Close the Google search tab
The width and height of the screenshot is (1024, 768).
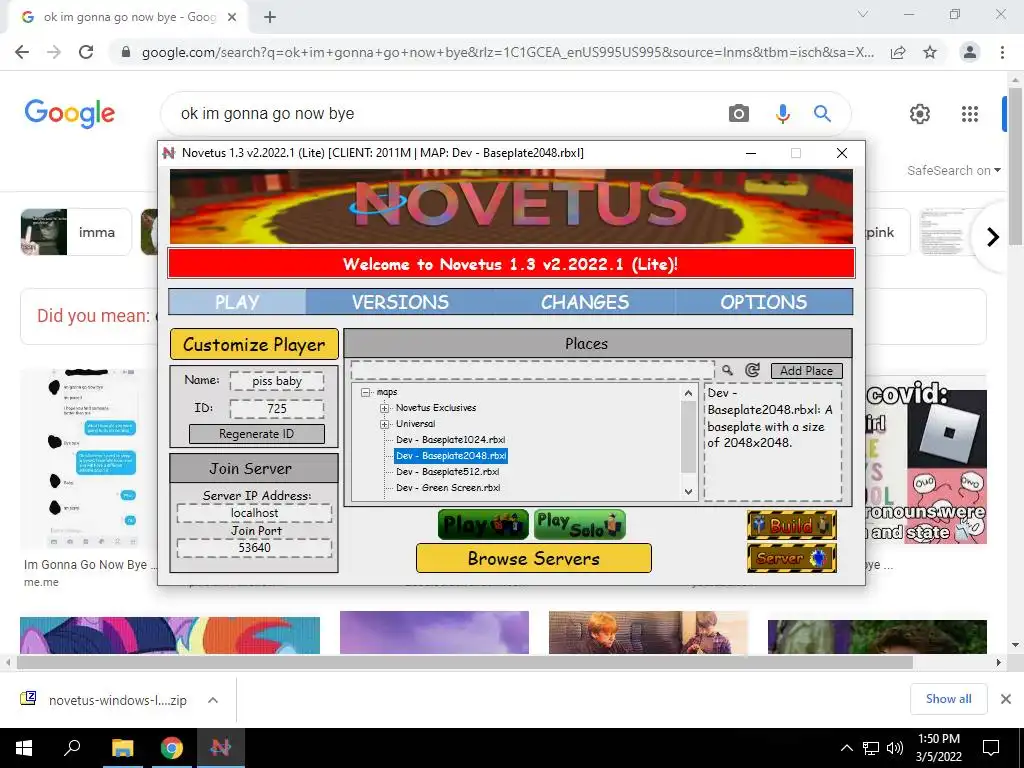[232, 17]
